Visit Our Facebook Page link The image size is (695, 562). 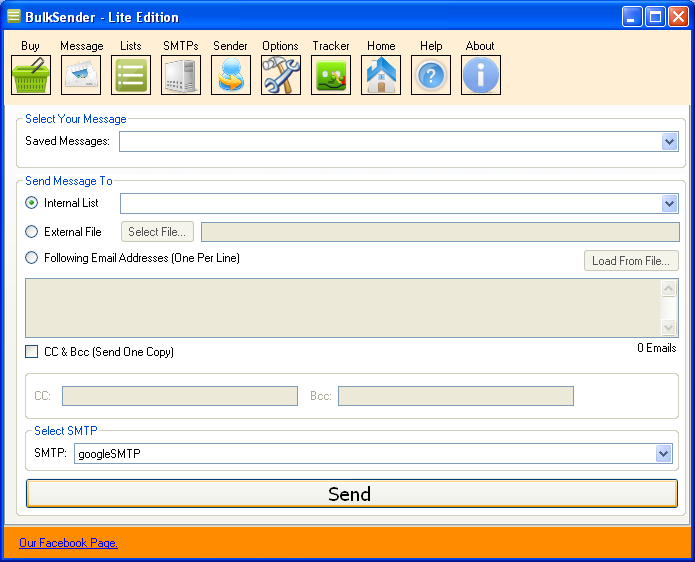[x=68, y=543]
